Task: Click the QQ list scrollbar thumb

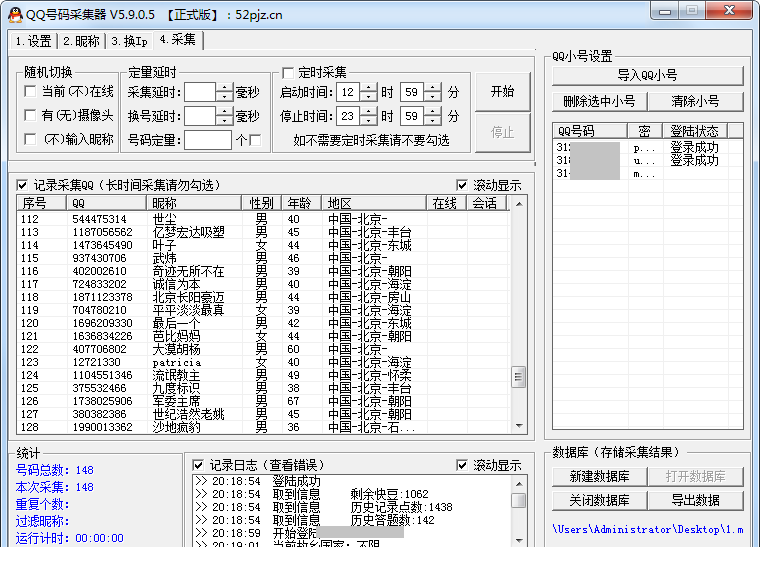Action: tap(519, 377)
